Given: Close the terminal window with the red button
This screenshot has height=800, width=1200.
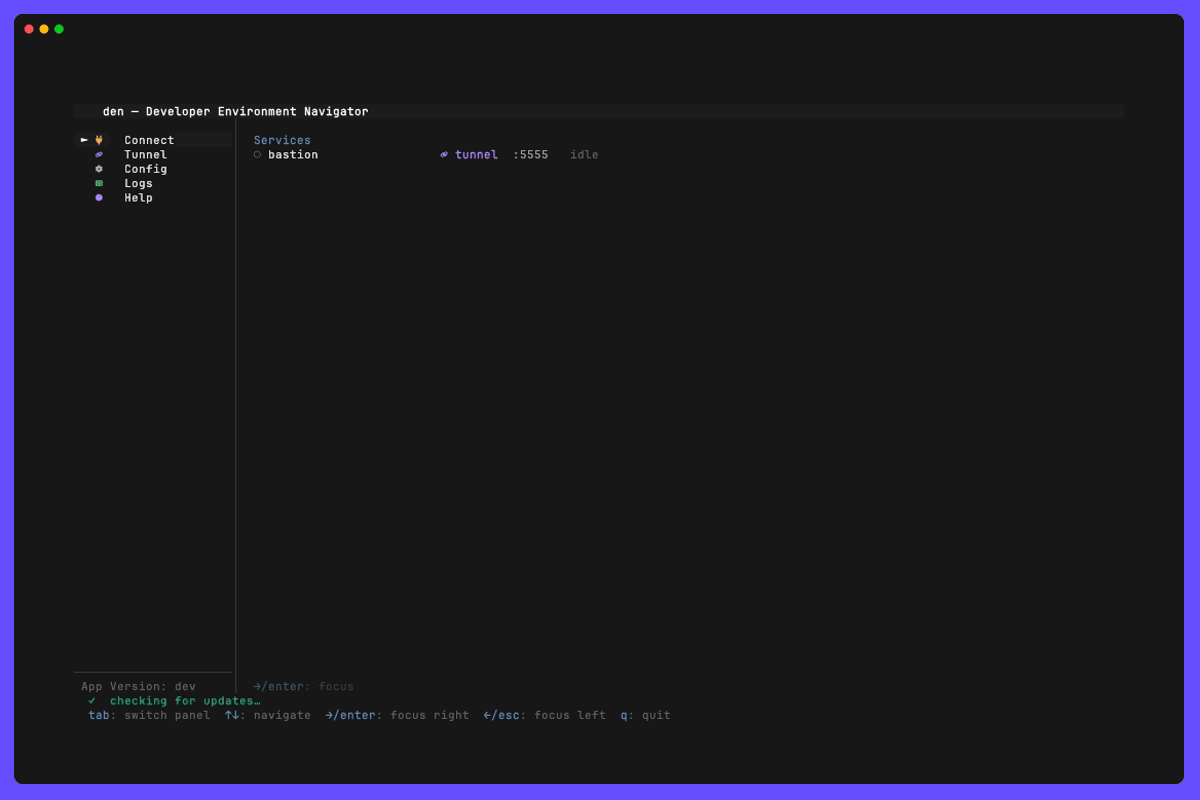Looking at the screenshot, I should [x=29, y=29].
